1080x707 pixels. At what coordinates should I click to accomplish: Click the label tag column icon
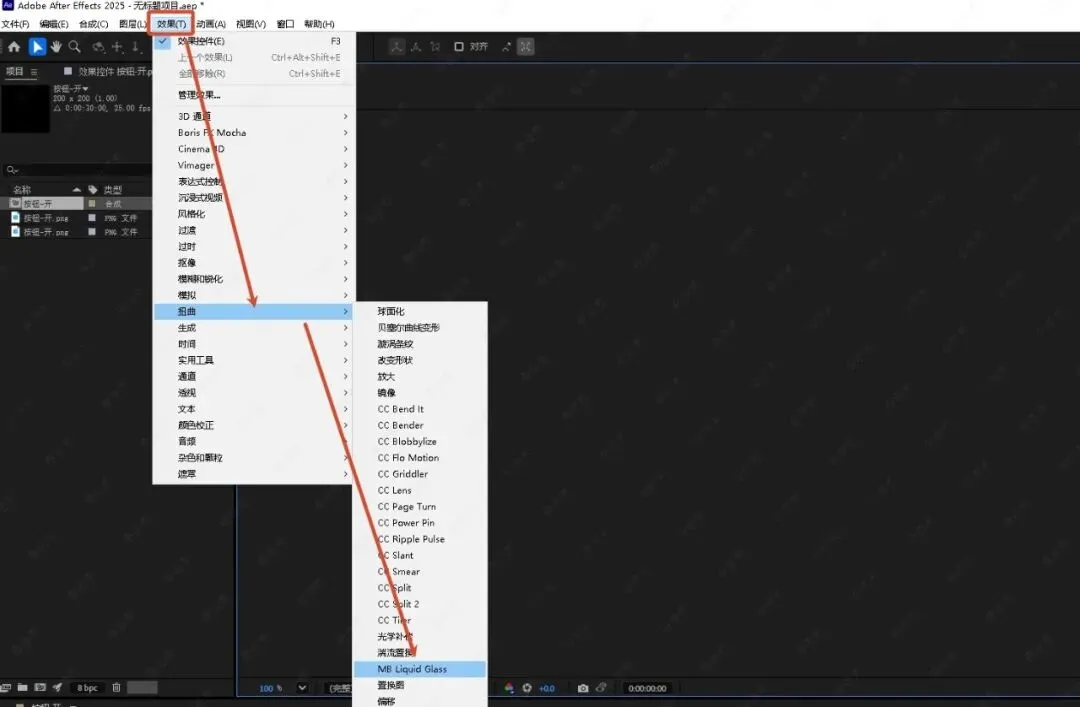92,189
